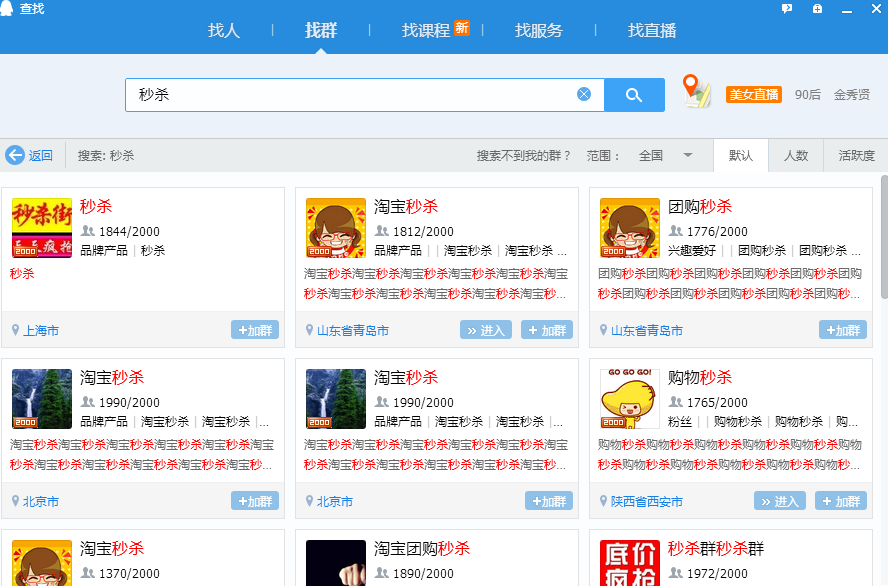Image resolution: width=888 pixels, height=586 pixels.
Task: Open 底价疯抢 red group avatar
Action: click(x=630, y=563)
